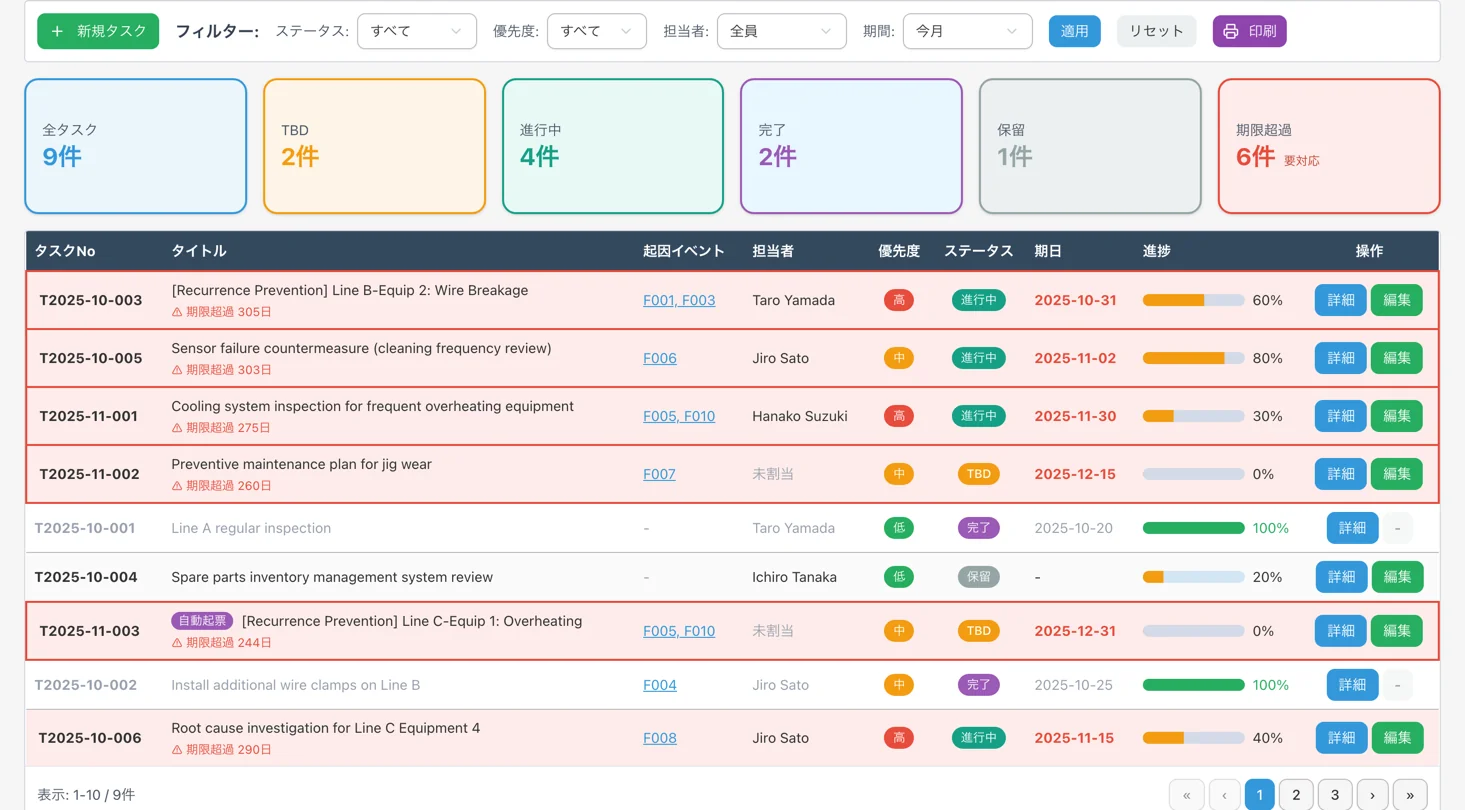
Task: Click the 高 priority badge on T2025-10-003
Action: coord(898,300)
